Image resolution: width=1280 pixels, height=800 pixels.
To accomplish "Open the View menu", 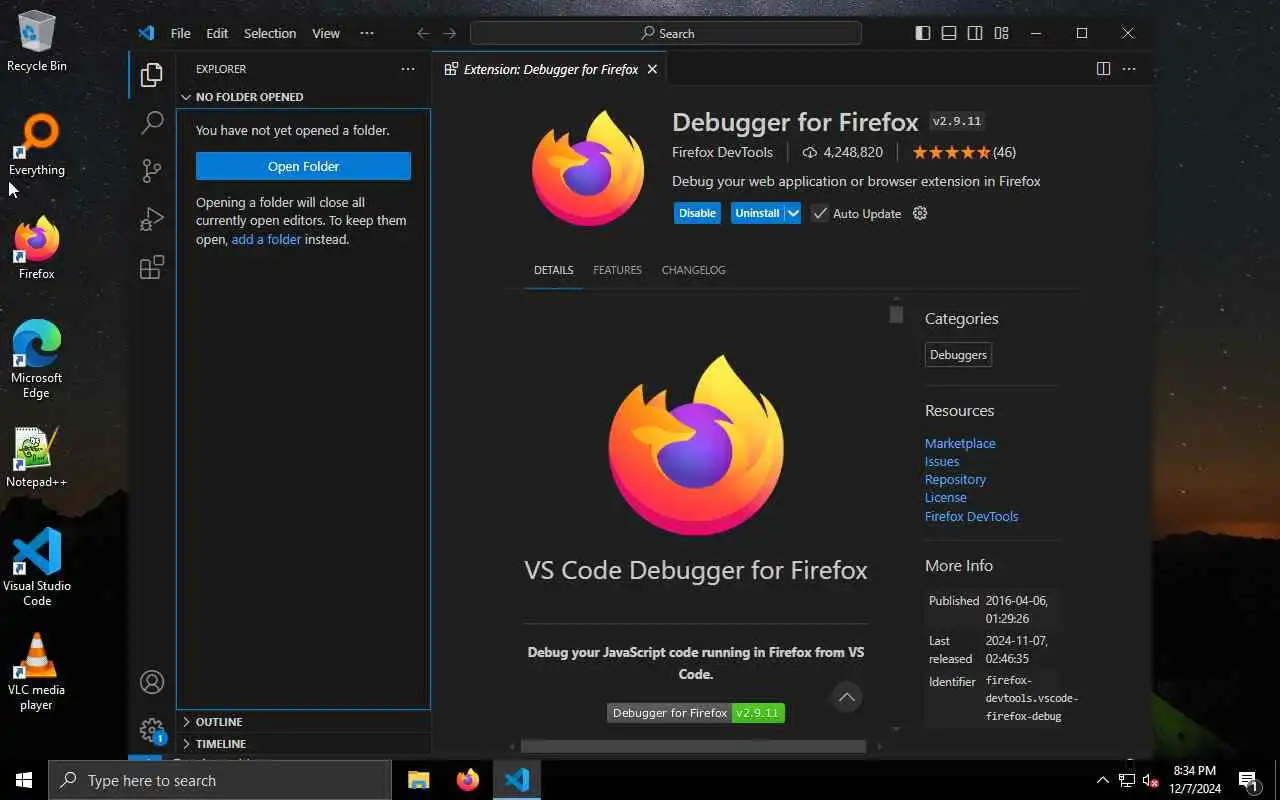I will (326, 33).
